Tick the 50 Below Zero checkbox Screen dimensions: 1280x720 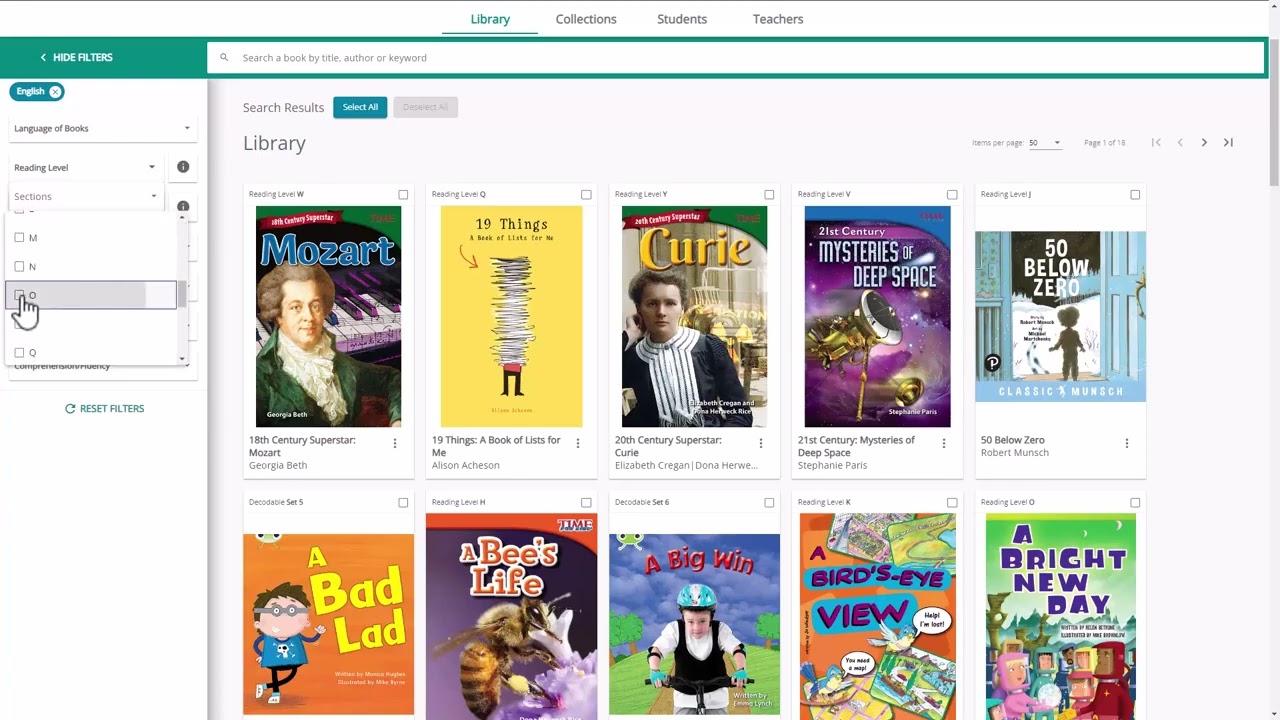1135,195
